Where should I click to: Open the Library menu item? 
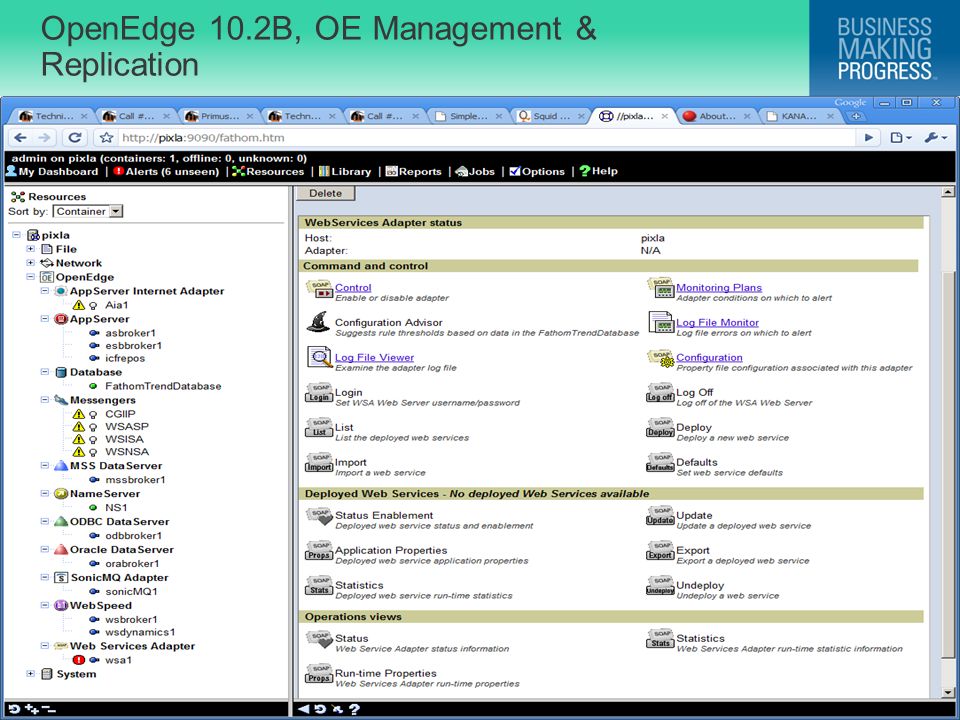(x=345, y=171)
